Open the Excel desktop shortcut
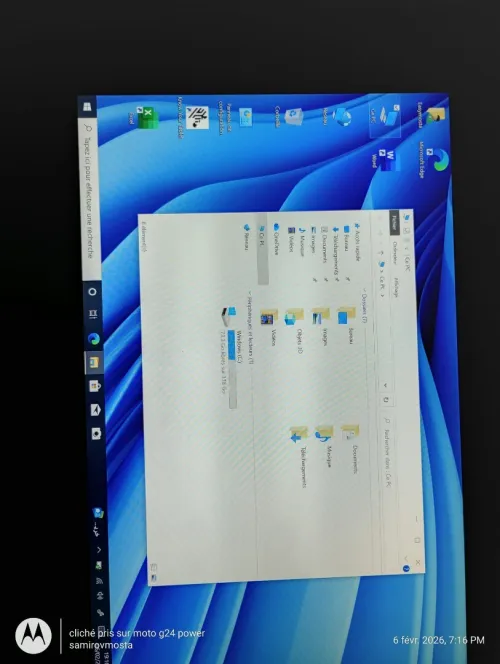The width and height of the screenshot is (500, 664). click(x=146, y=117)
